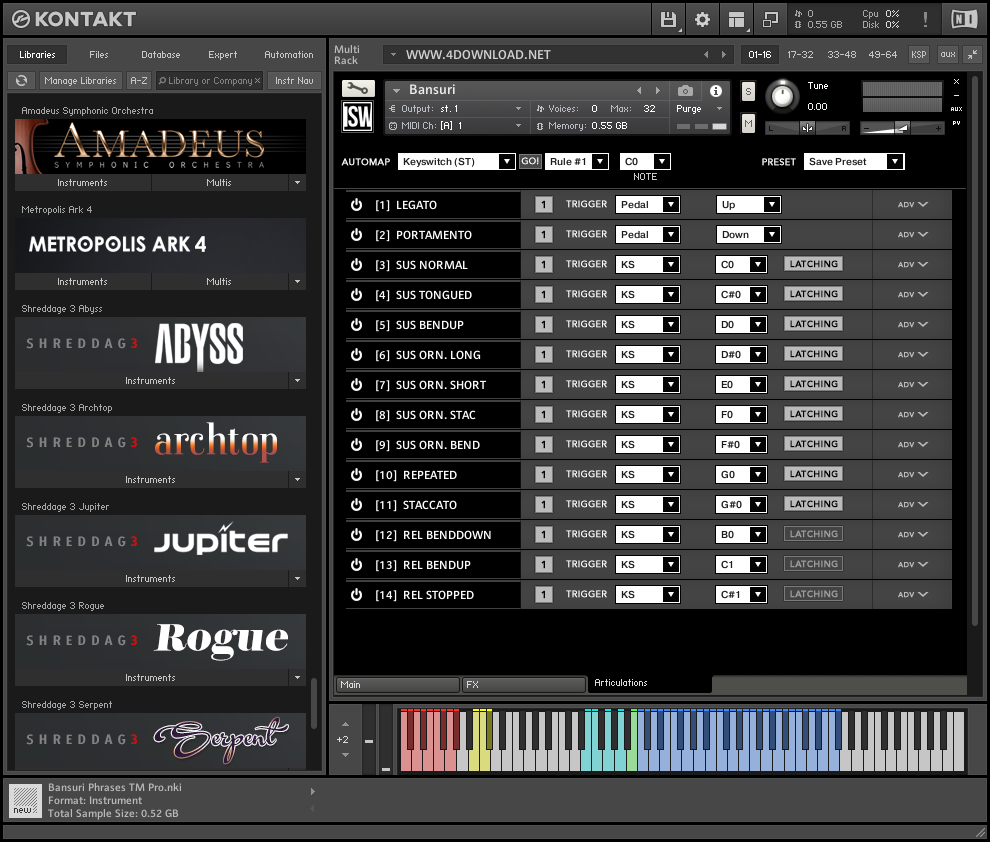
Task: Toggle power for PORTAMENTO articulation
Action: pyautogui.click(x=357, y=235)
